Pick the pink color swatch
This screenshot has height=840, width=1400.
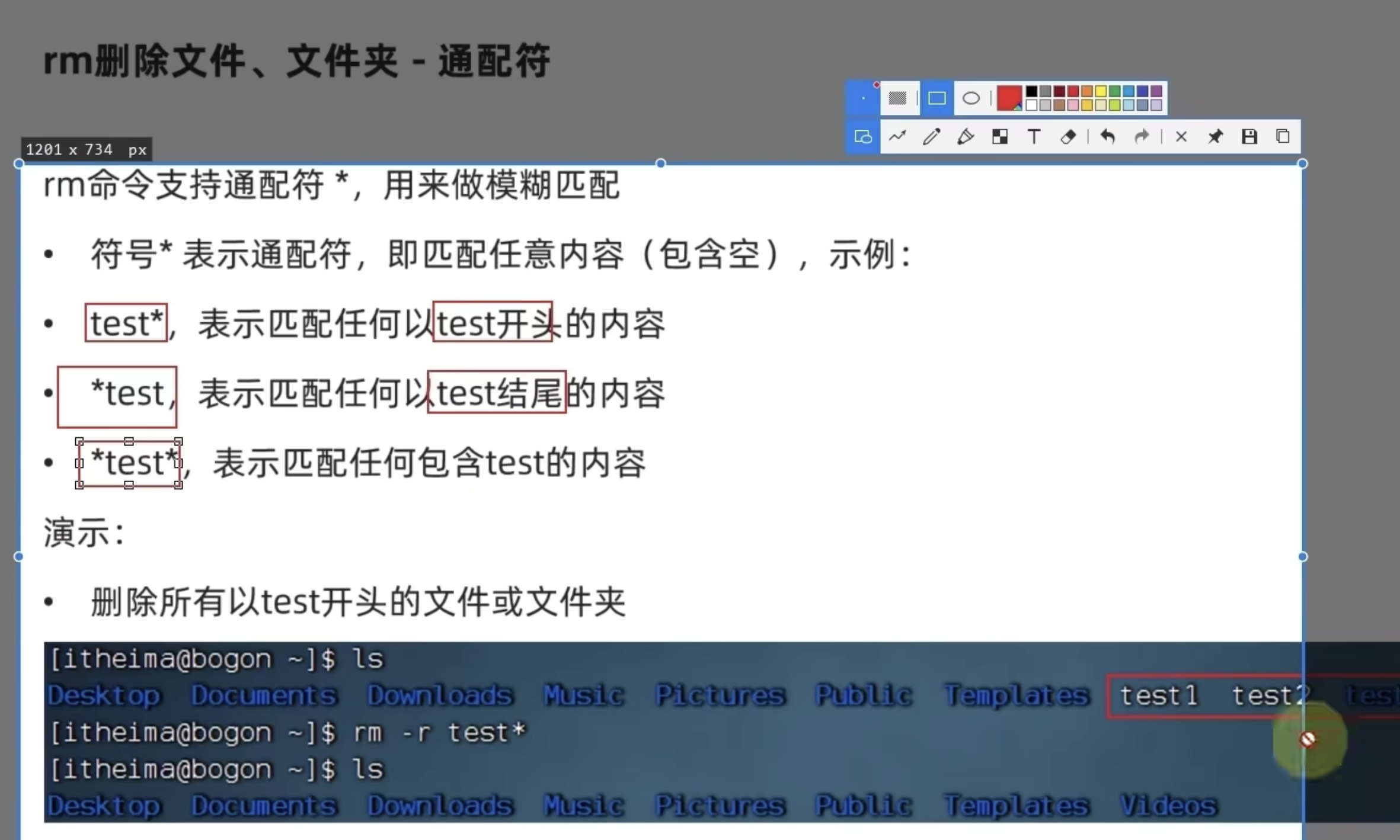coord(1073,105)
